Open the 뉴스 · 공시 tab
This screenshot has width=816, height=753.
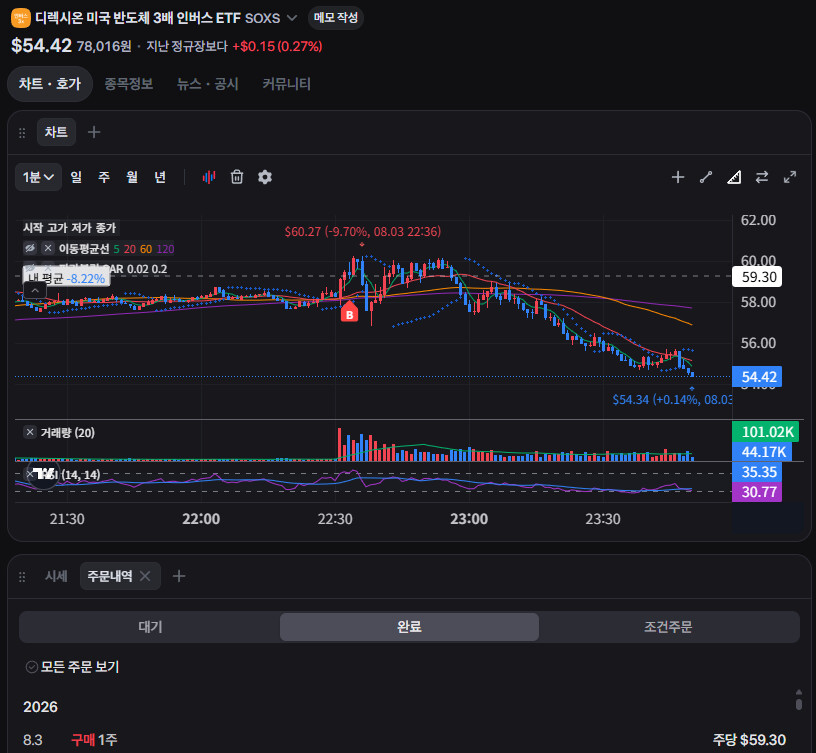tap(208, 84)
